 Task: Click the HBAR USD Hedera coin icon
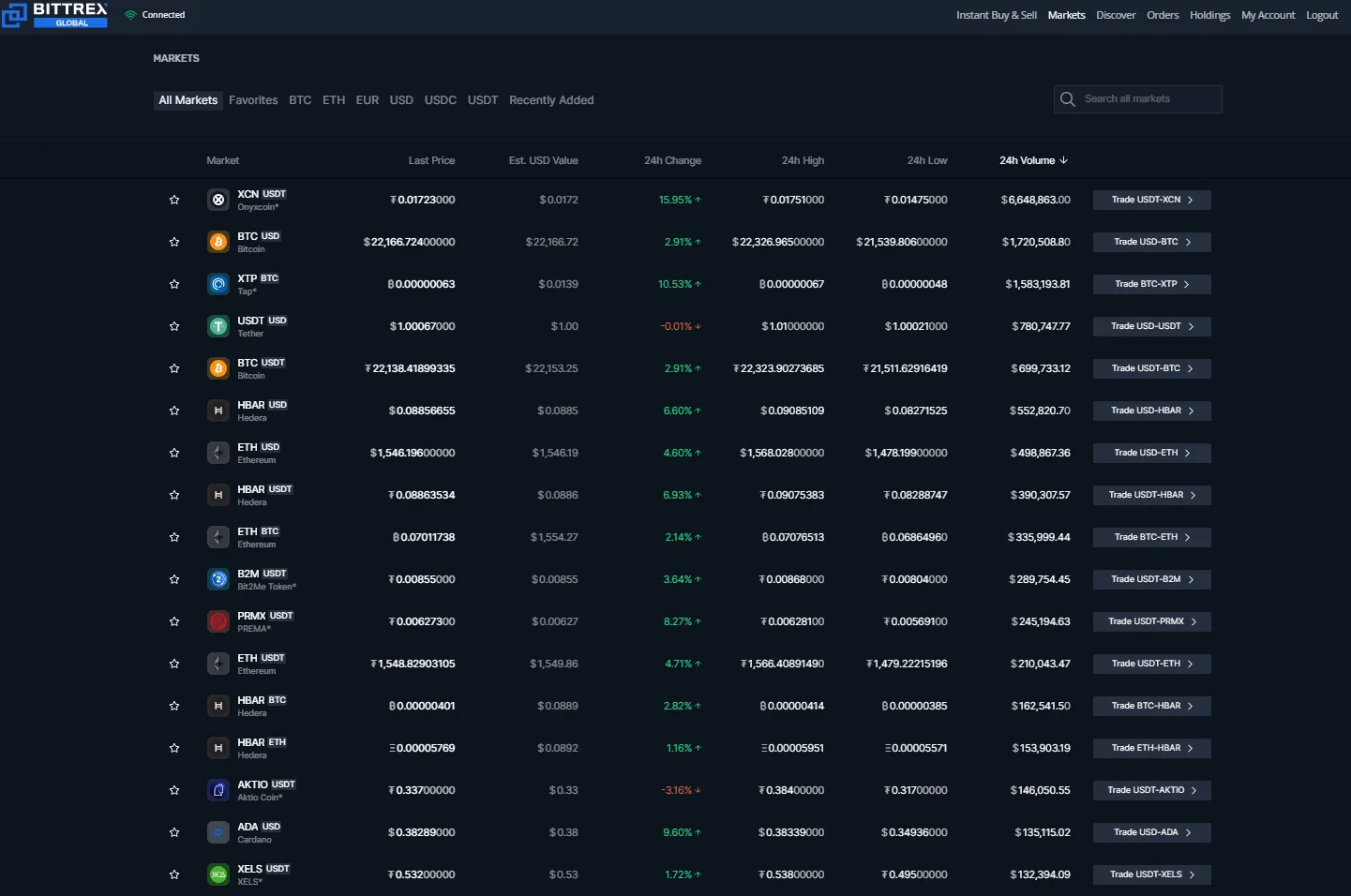tap(218, 411)
